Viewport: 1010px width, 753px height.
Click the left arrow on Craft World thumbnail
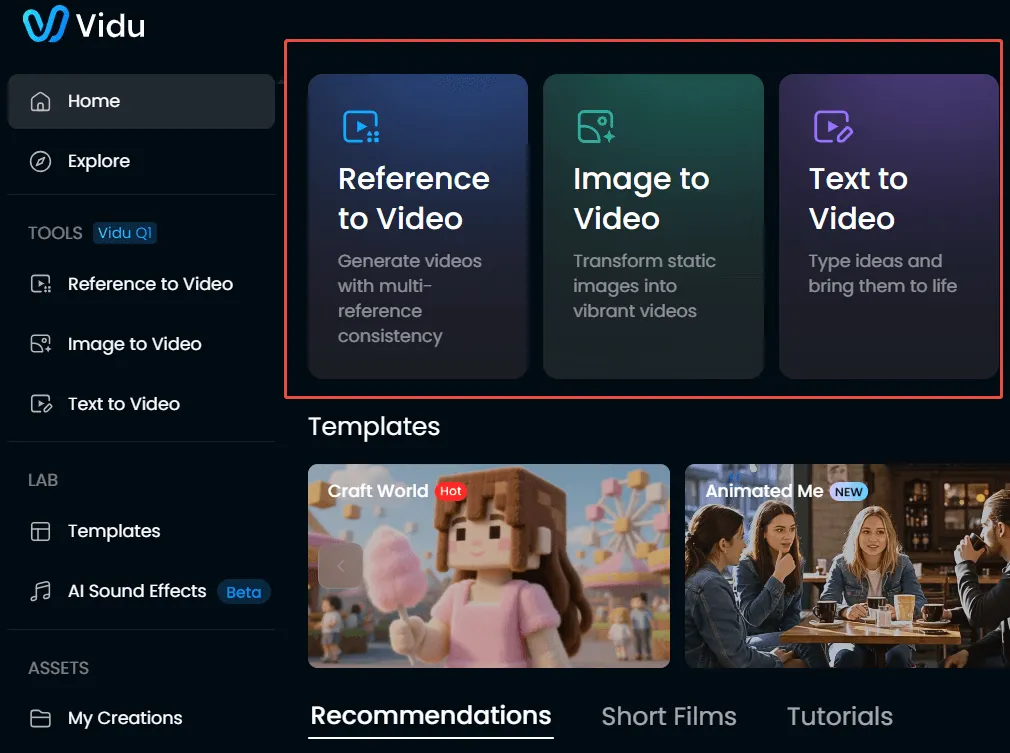click(340, 565)
